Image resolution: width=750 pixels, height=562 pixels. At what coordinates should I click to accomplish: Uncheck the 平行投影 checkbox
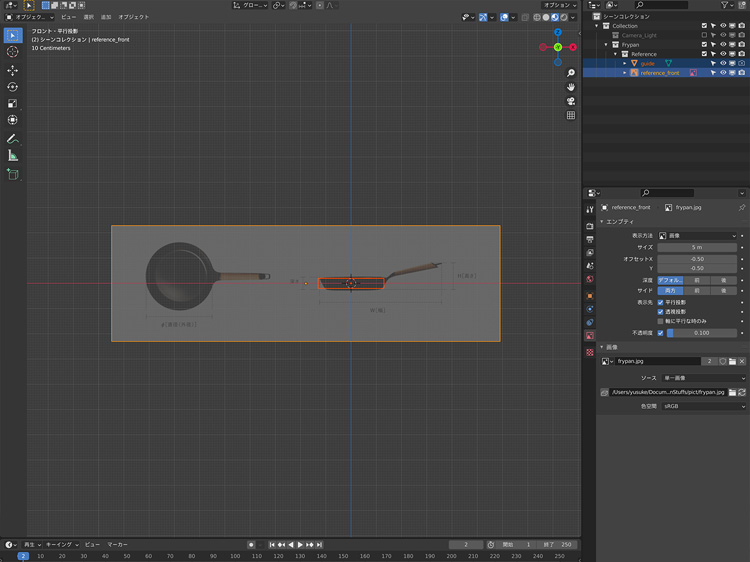tap(660, 302)
